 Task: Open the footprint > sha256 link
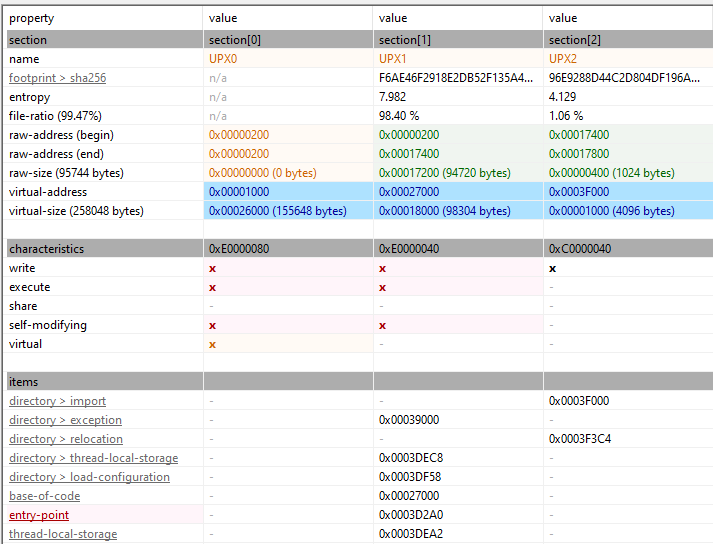click(x=57, y=78)
